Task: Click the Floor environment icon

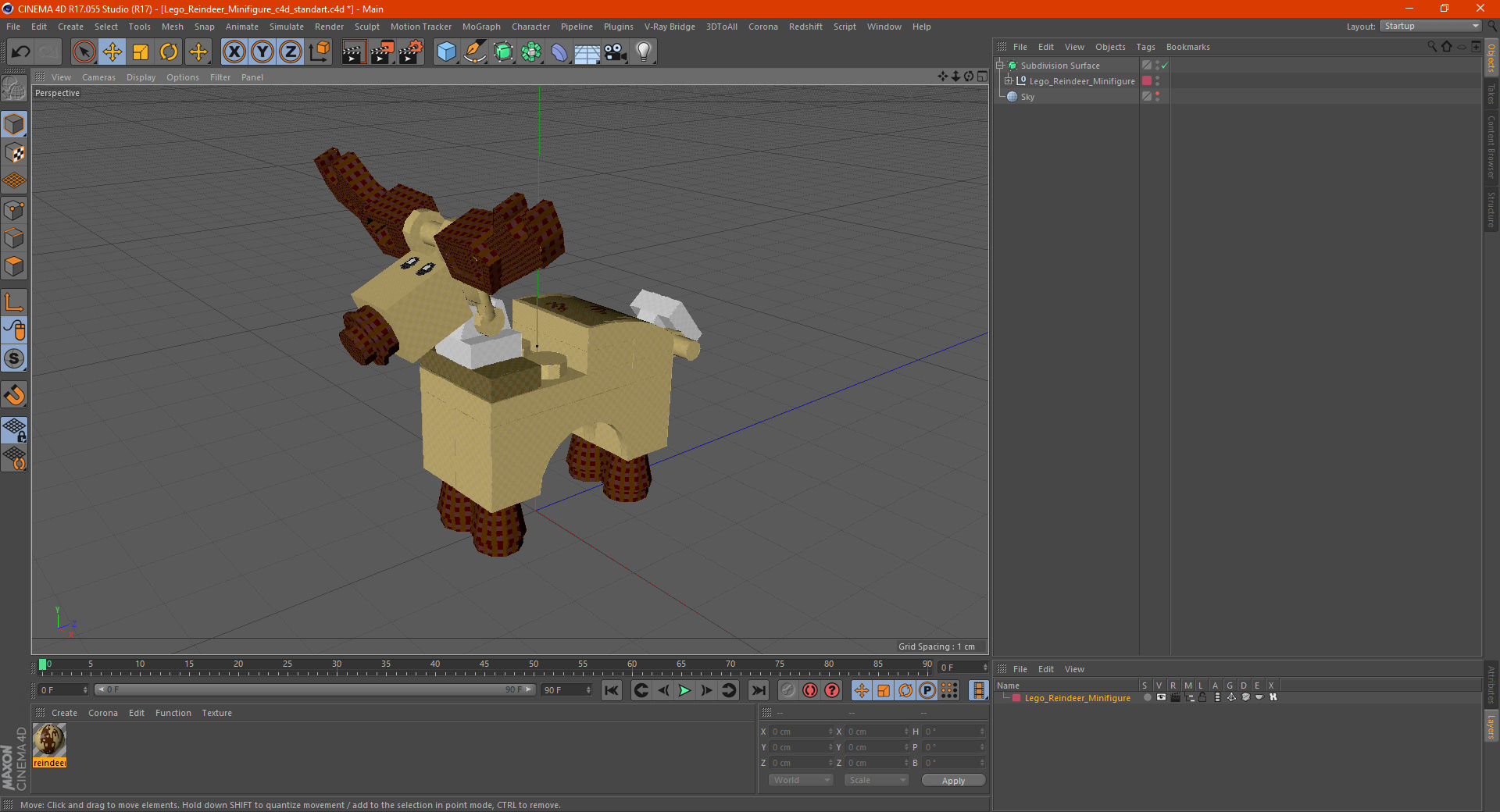Action: (587, 52)
